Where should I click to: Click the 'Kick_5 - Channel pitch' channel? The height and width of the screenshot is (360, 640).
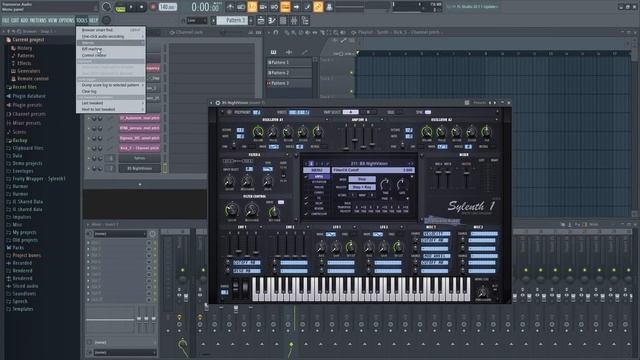139,148
